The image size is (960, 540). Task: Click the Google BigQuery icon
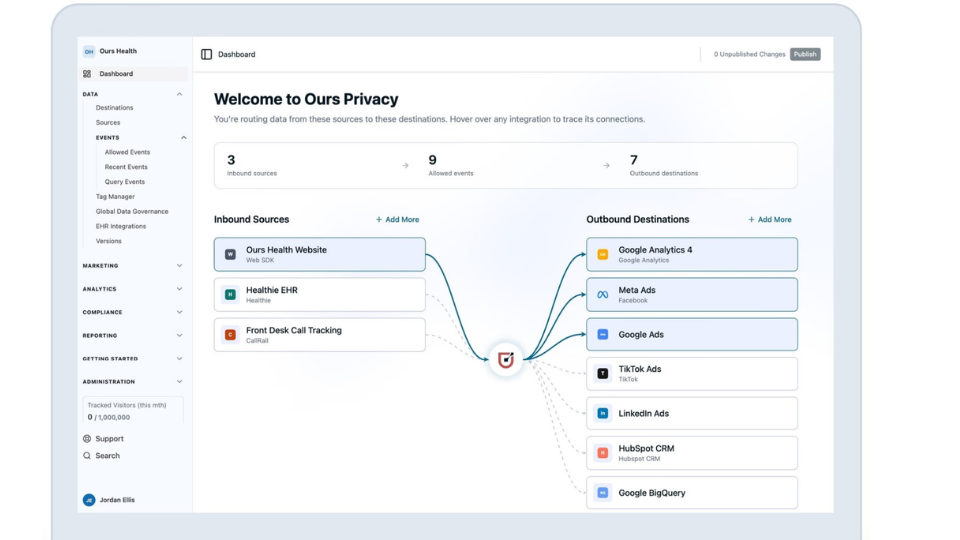click(602, 493)
